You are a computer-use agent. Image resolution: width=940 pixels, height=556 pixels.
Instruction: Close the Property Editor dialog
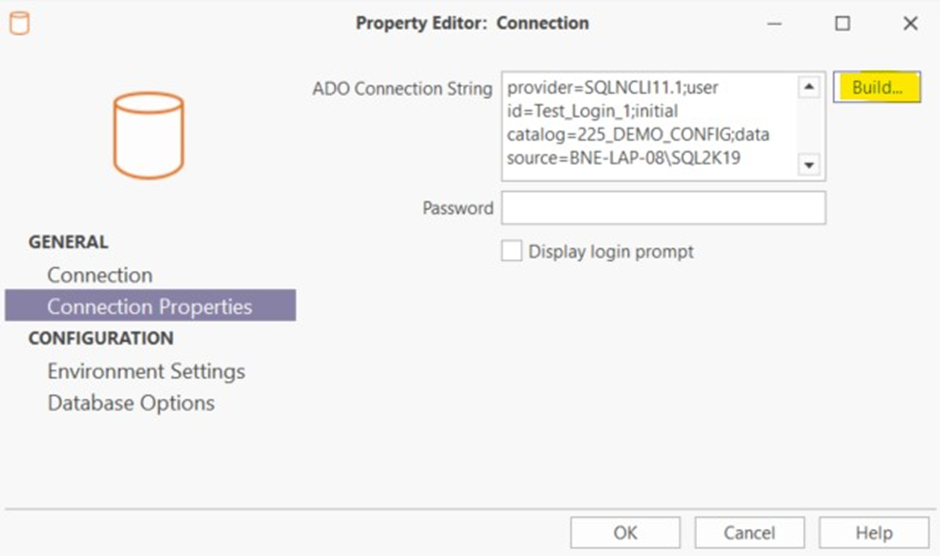pyautogui.click(x=910, y=23)
